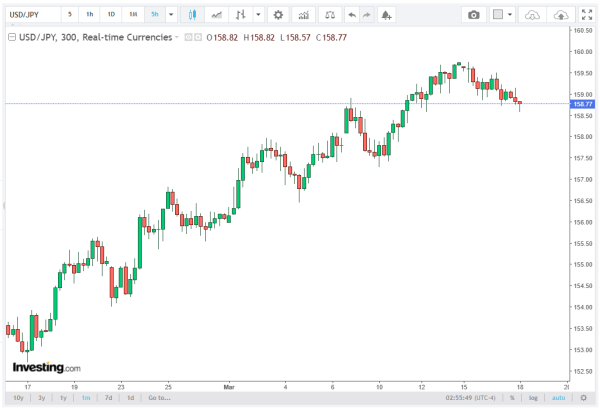The width and height of the screenshot is (600, 409).
Task: Switch to the 1h interval
Action: 90,15
